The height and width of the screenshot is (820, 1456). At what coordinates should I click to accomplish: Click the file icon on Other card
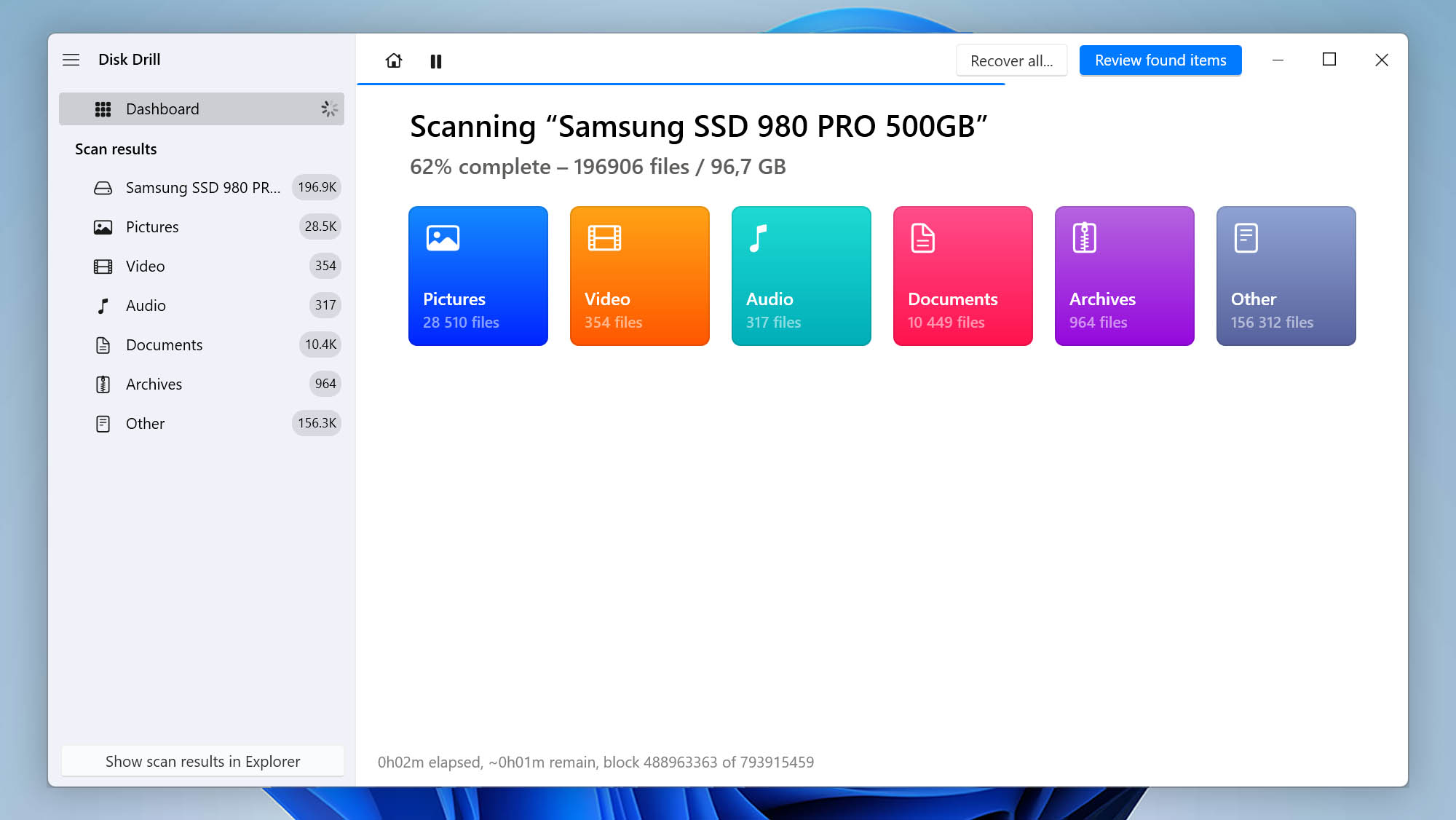pos(1246,238)
